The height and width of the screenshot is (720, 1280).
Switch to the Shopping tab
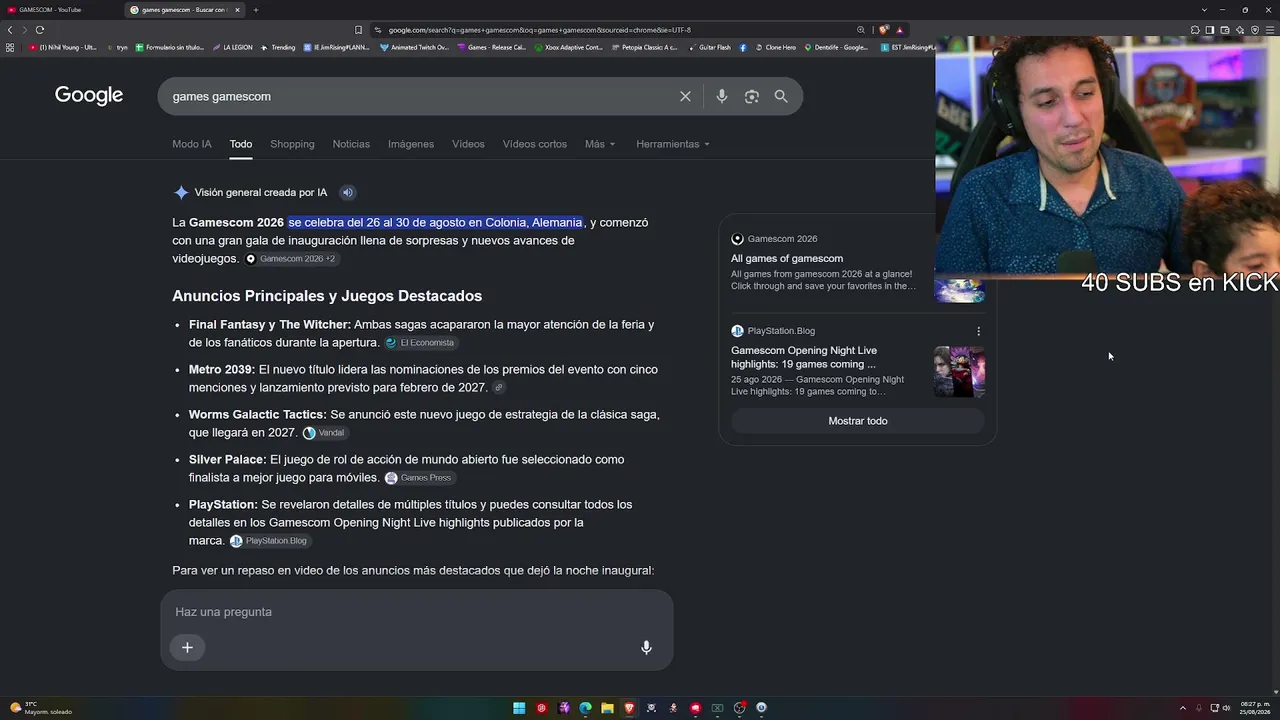pyautogui.click(x=292, y=144)
